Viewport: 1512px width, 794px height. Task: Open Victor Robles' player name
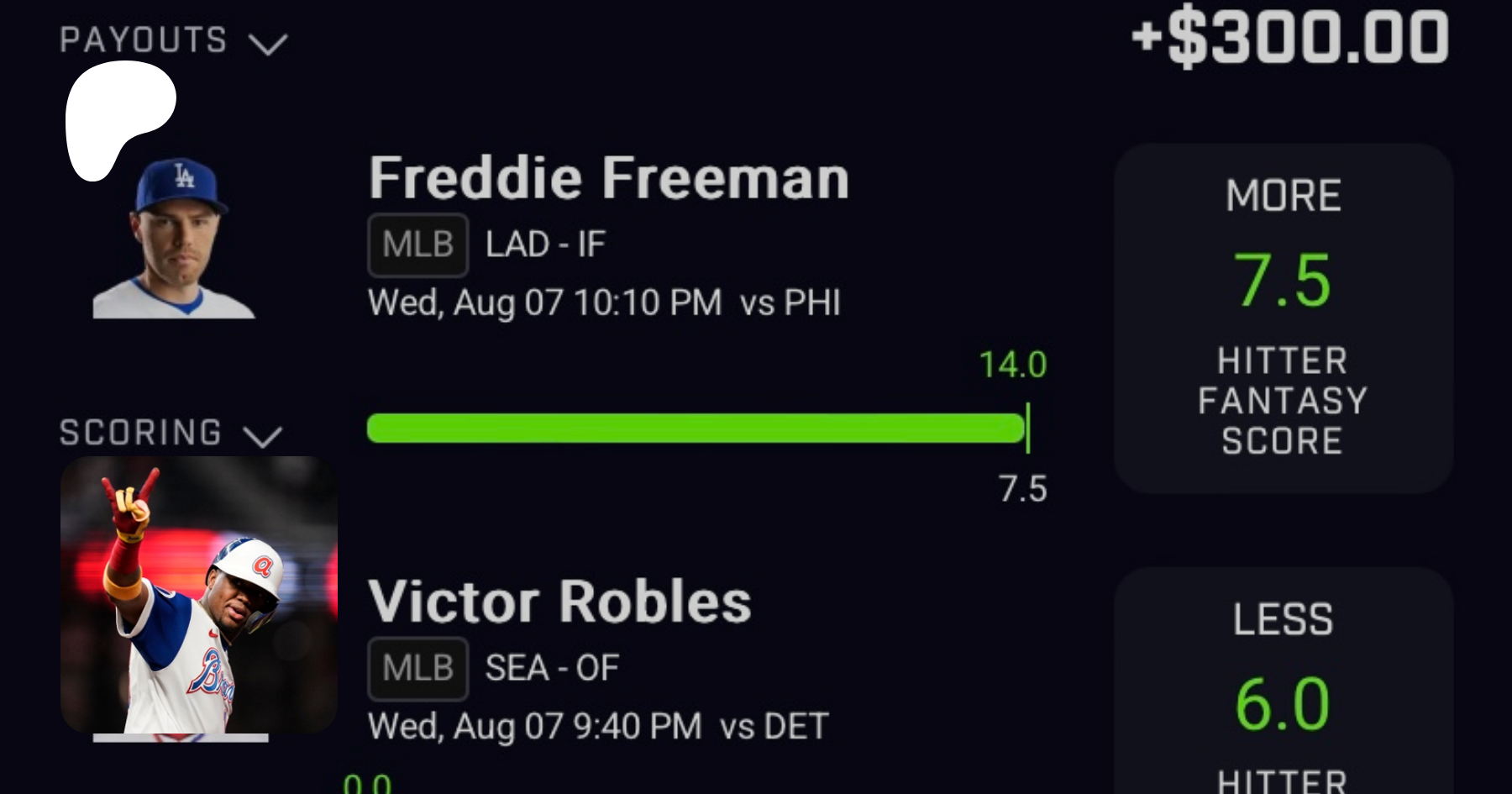[x=559, y=602]
